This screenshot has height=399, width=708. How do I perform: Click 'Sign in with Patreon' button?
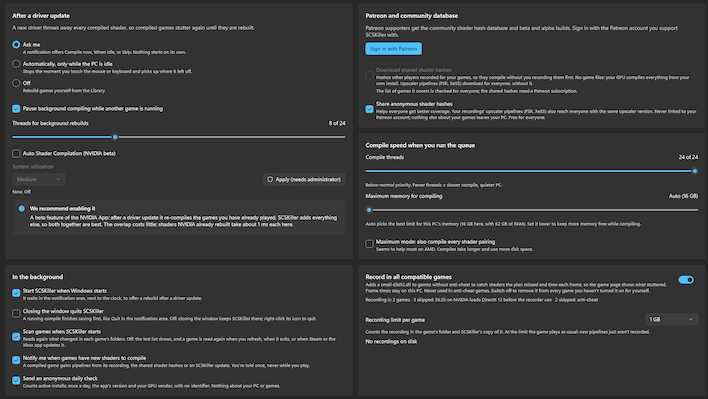(393, 49)
